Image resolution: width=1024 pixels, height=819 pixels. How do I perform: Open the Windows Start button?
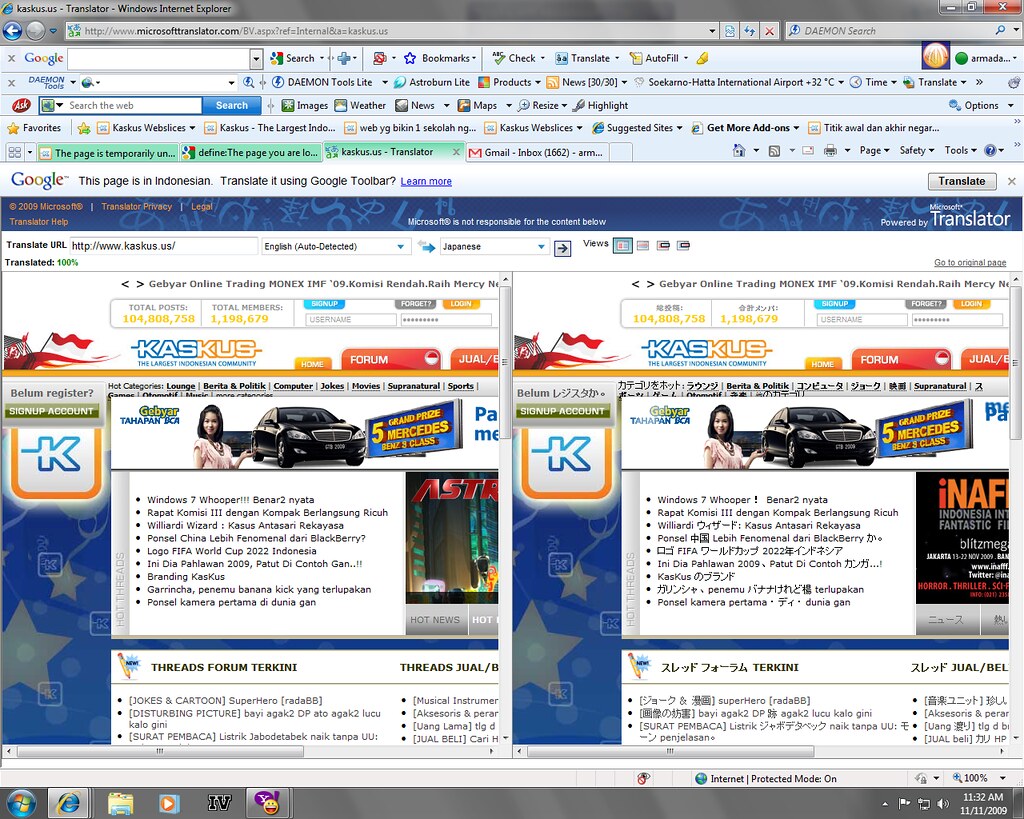pos(20,801)
